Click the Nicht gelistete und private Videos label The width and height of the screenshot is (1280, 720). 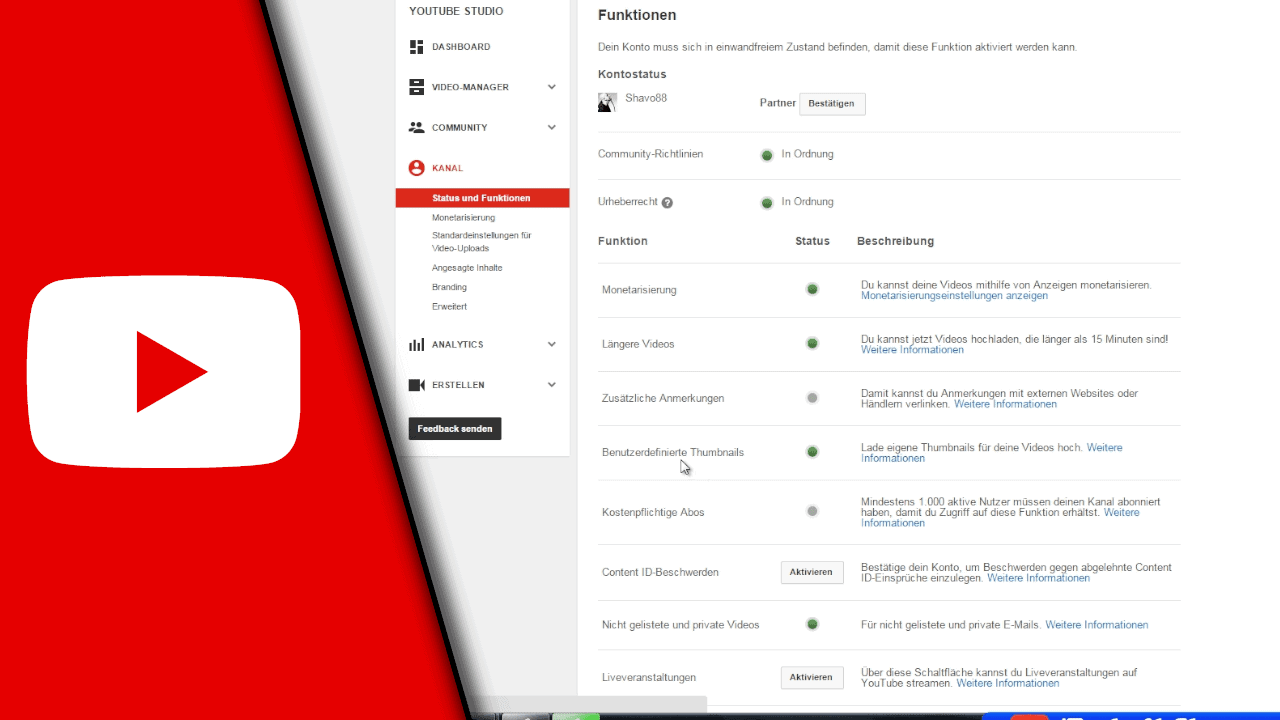coord(681,625)
